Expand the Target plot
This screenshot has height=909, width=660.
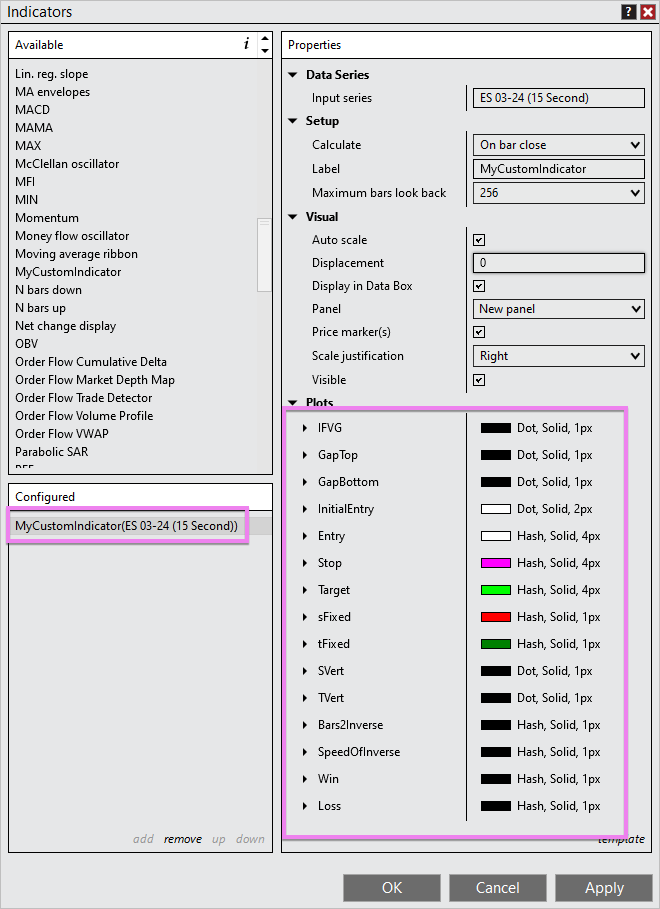pos(304,590)
